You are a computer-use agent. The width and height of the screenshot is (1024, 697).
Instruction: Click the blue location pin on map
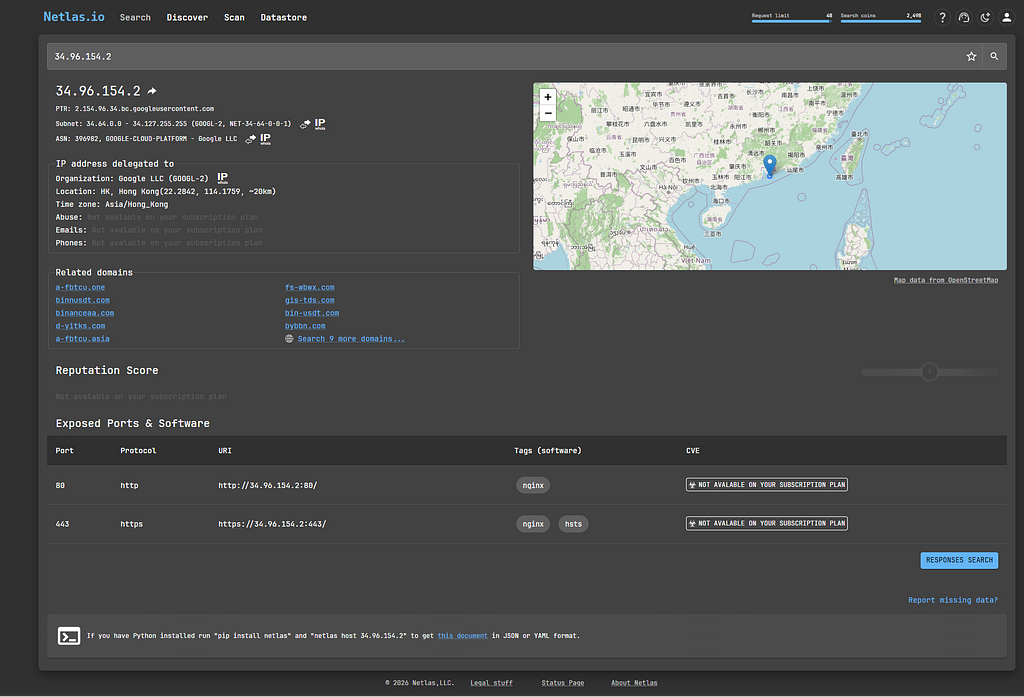[770, 165]
